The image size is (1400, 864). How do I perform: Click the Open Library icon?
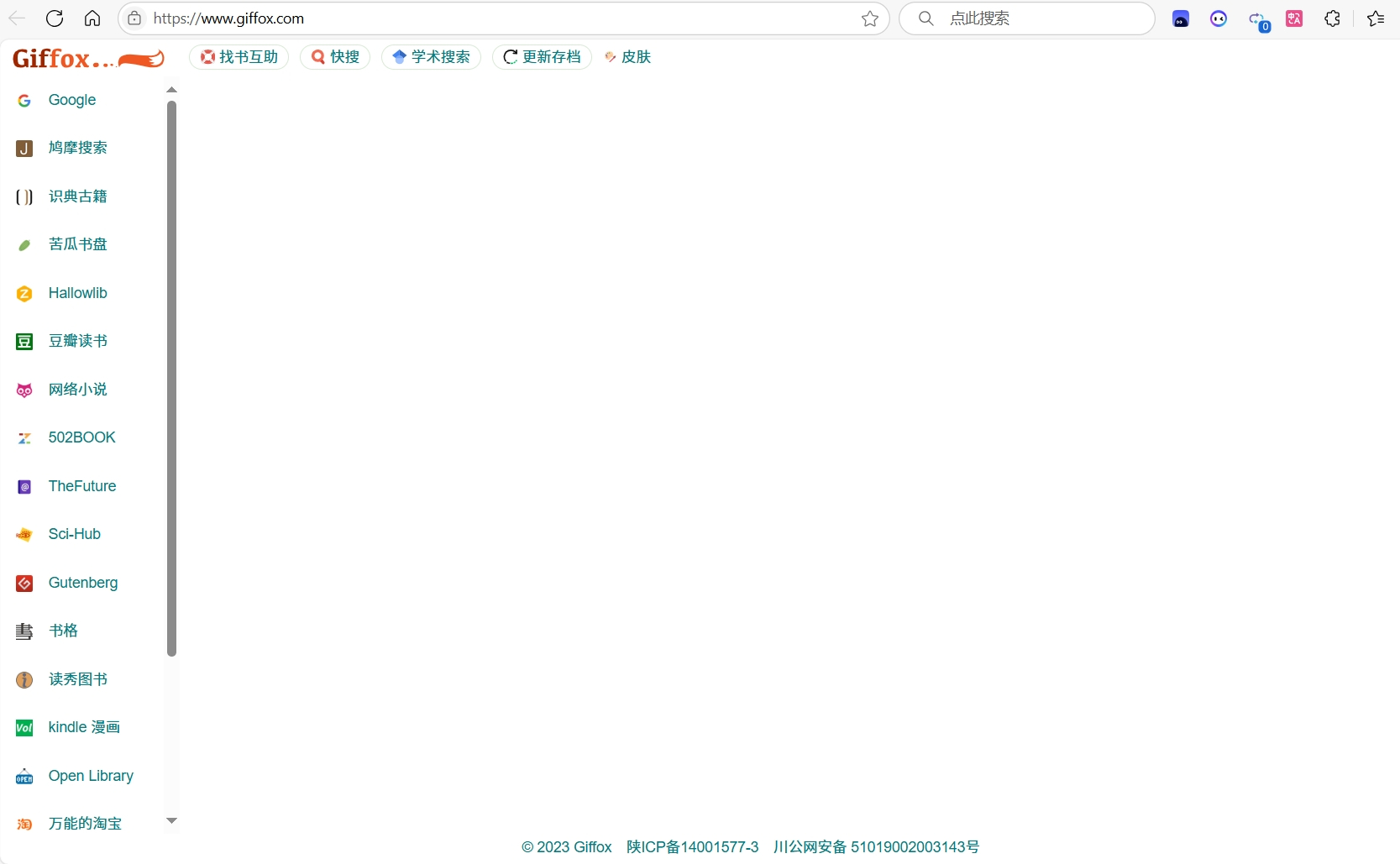24,777
